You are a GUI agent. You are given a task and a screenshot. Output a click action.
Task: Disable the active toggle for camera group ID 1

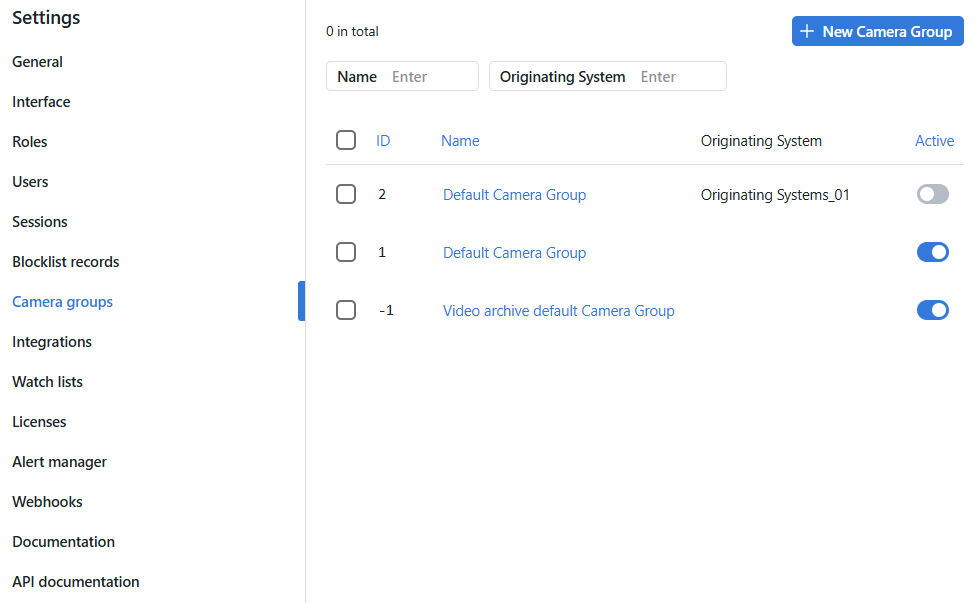click(932, 253)
